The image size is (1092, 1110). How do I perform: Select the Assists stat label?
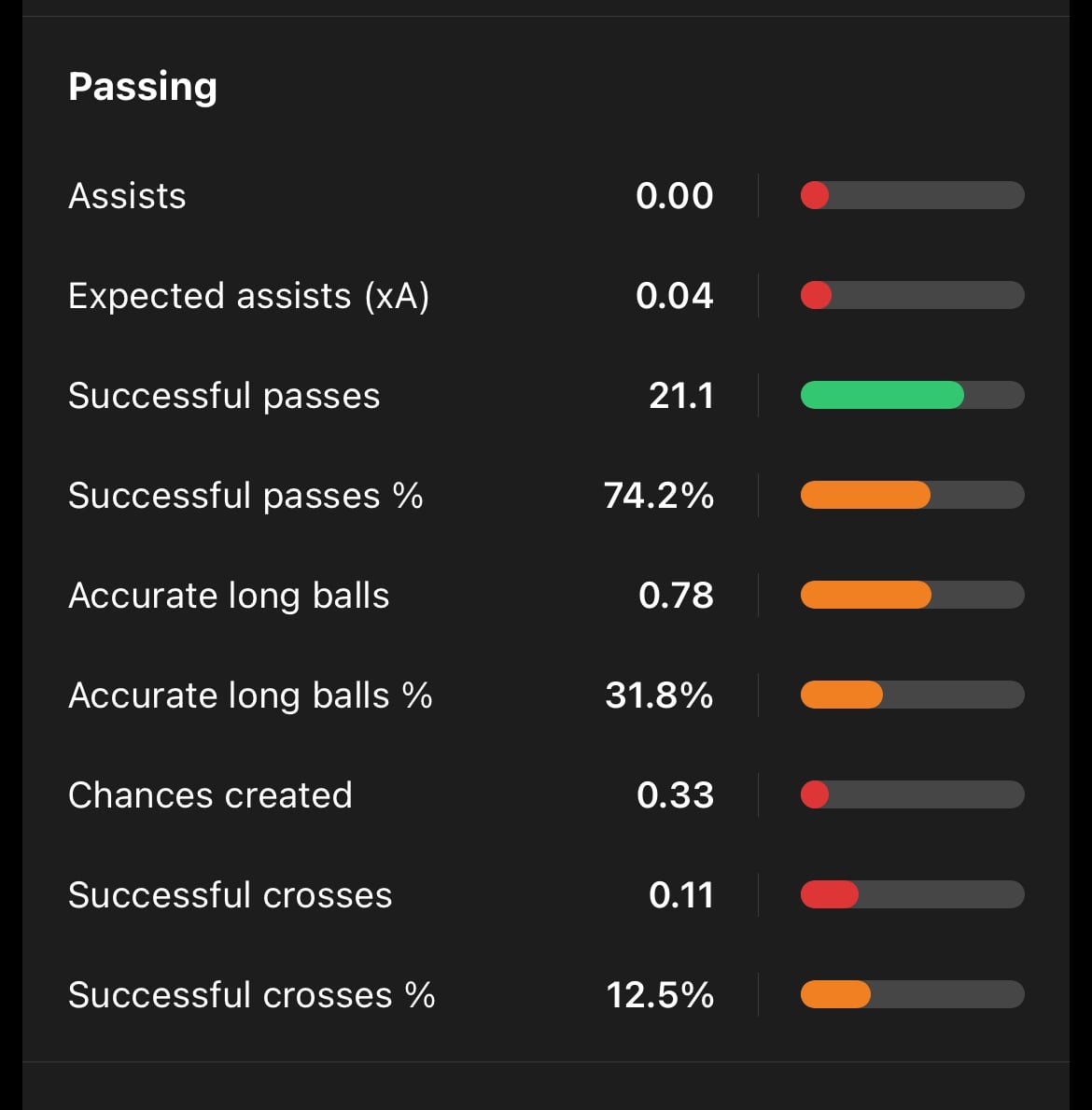click(x=127, y=196)
